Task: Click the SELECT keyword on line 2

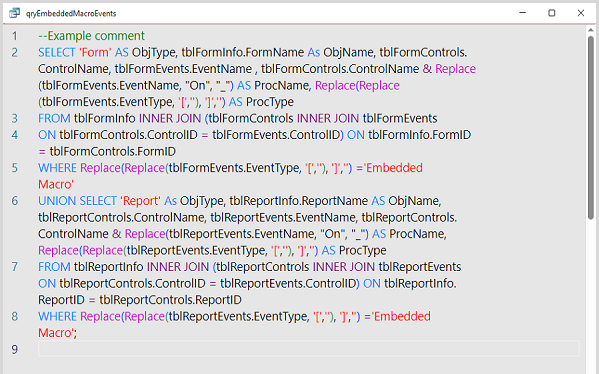Action: coord(57,52)
